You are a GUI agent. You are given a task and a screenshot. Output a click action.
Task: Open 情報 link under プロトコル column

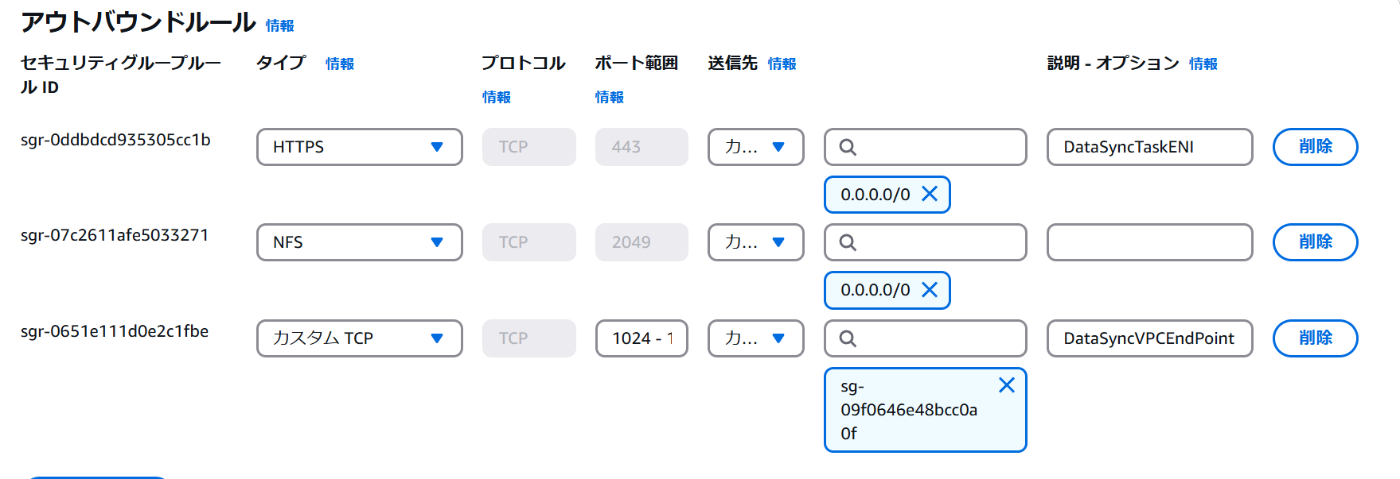[x=496, y=97]
